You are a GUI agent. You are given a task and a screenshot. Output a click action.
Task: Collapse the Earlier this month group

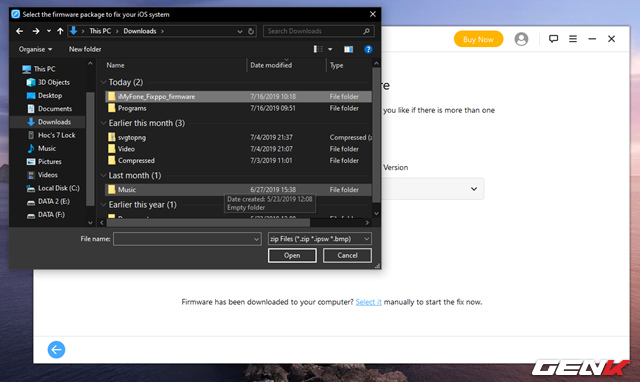point(104,123)
